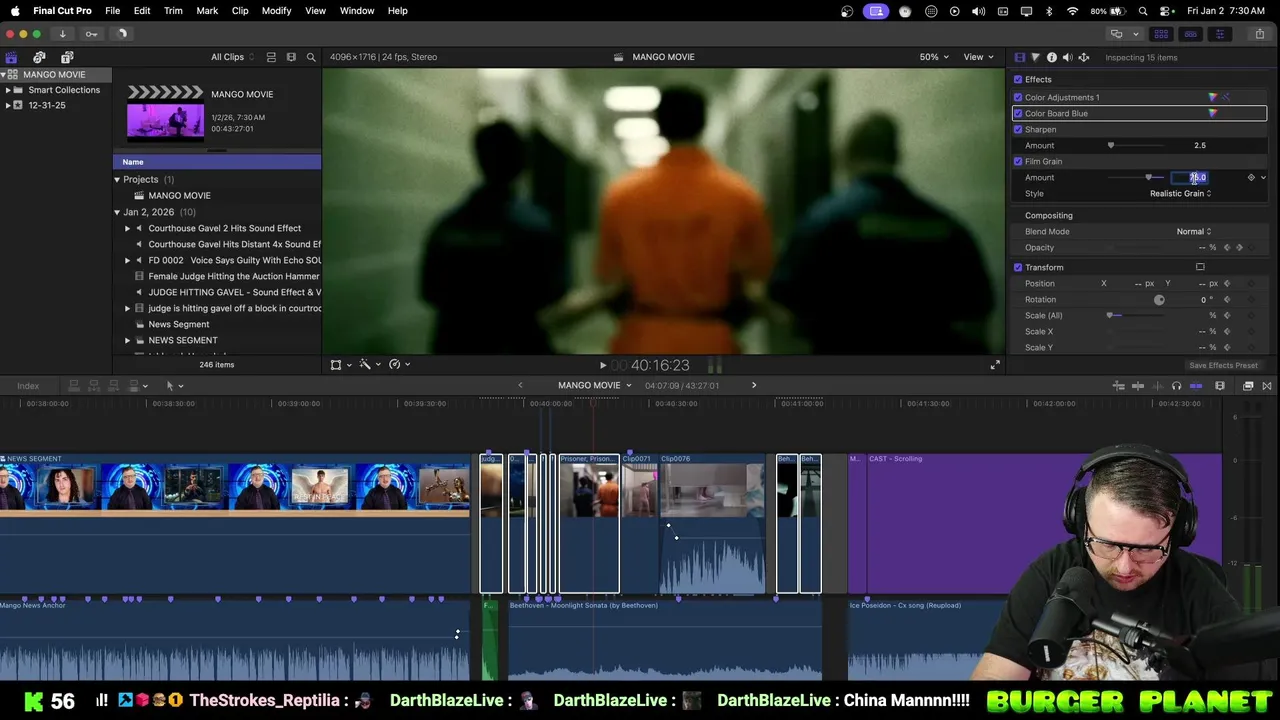Collapse the Jan 2, 2026 group
Image resolution: width=1280 pixels, height=720 pixels.
pos(117,212)
